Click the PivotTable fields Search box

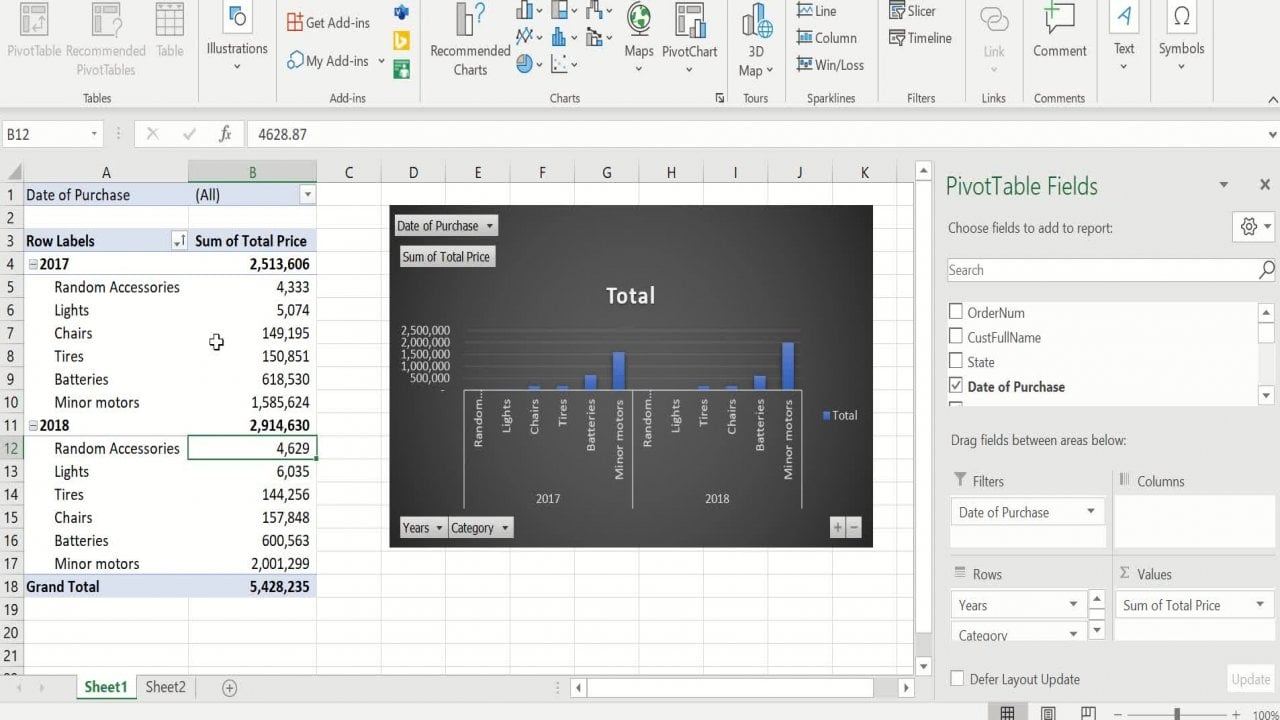tap(1100, 270)
